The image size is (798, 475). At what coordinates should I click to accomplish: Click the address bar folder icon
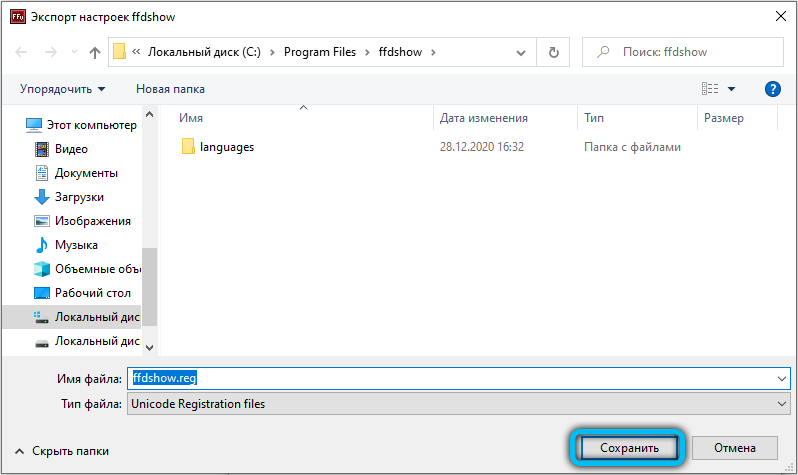coord(119,51)
